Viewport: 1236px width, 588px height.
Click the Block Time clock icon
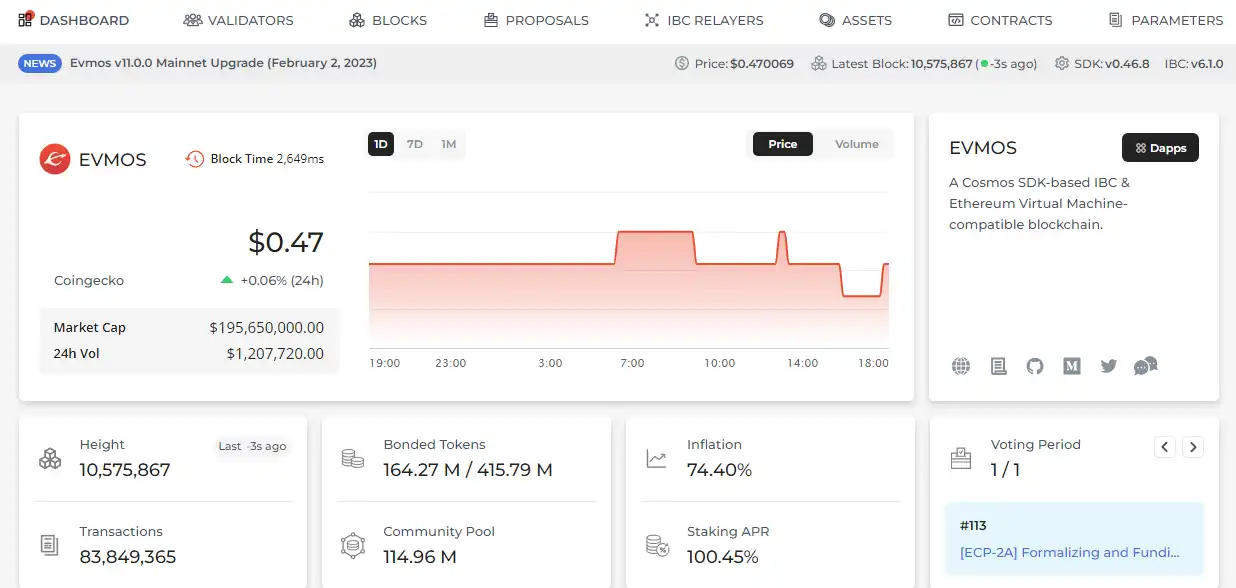195,158
